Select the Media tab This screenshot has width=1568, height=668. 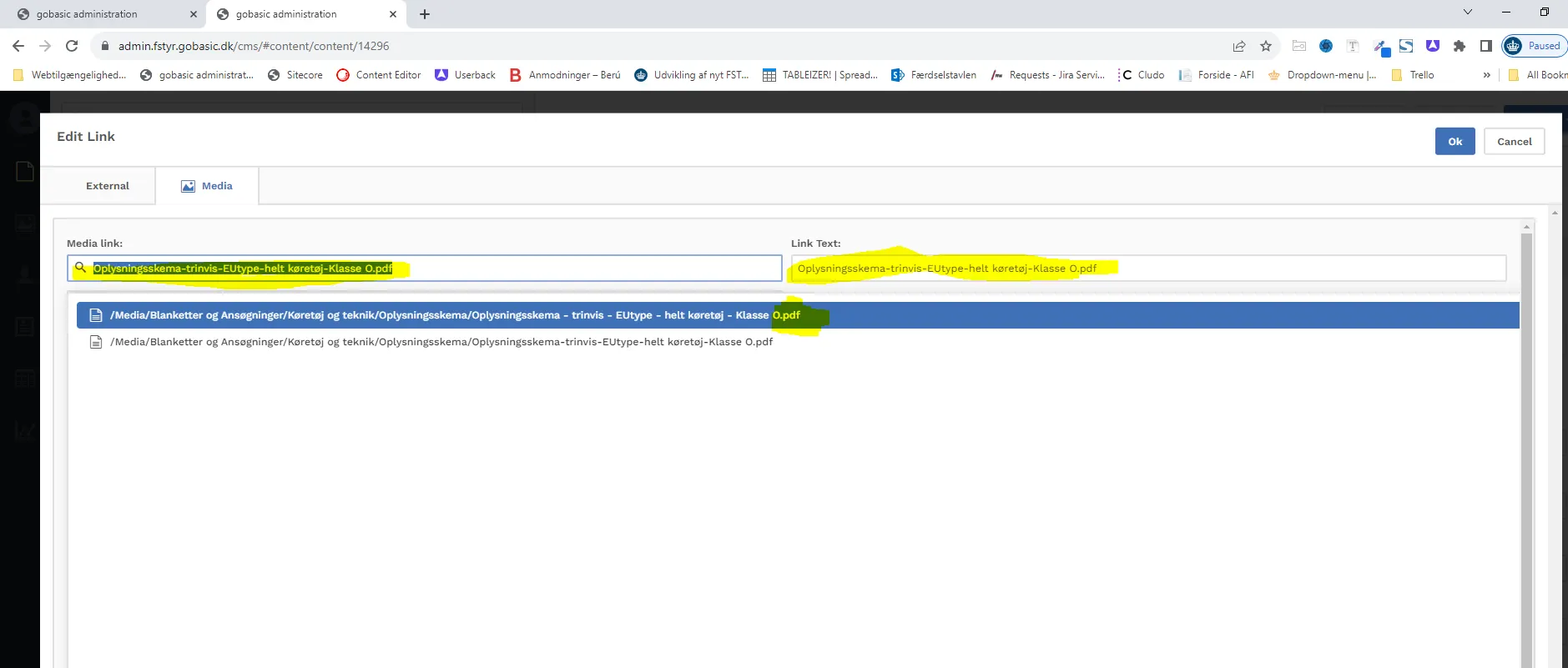click(207, 186)
